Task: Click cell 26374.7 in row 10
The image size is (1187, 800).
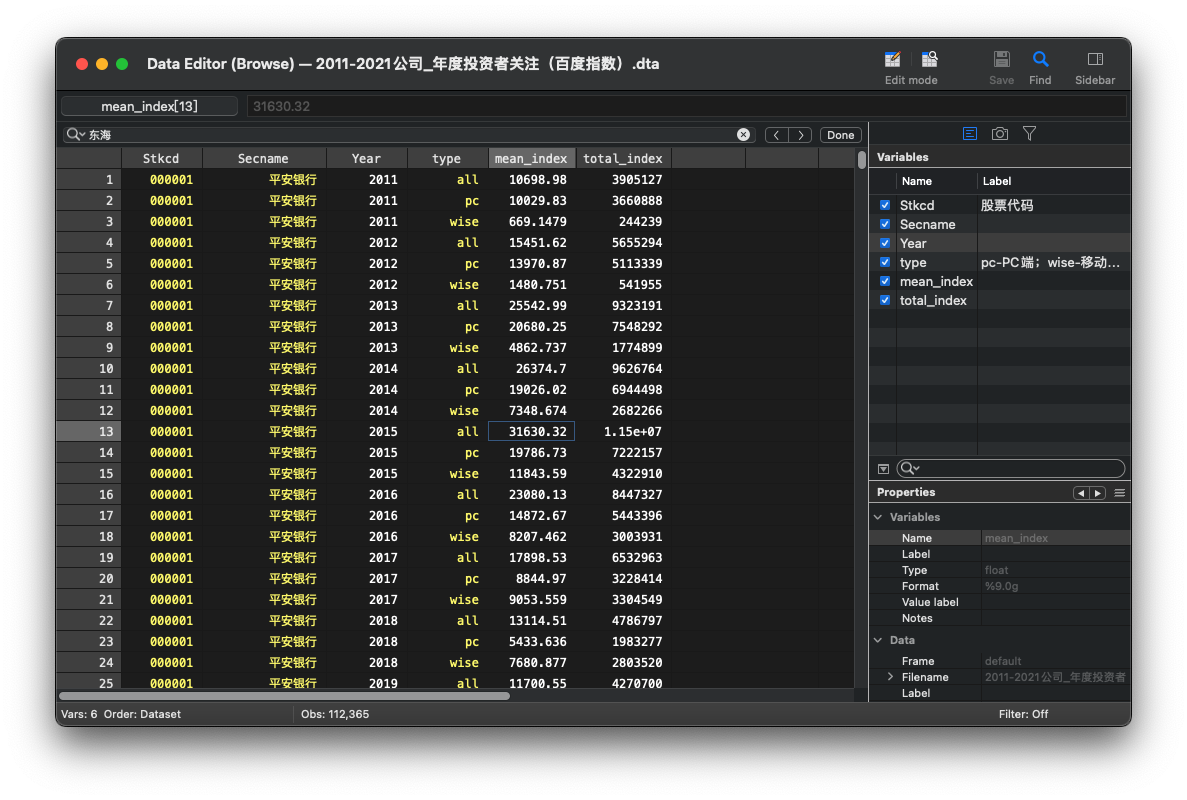Action: pos(531,369)
